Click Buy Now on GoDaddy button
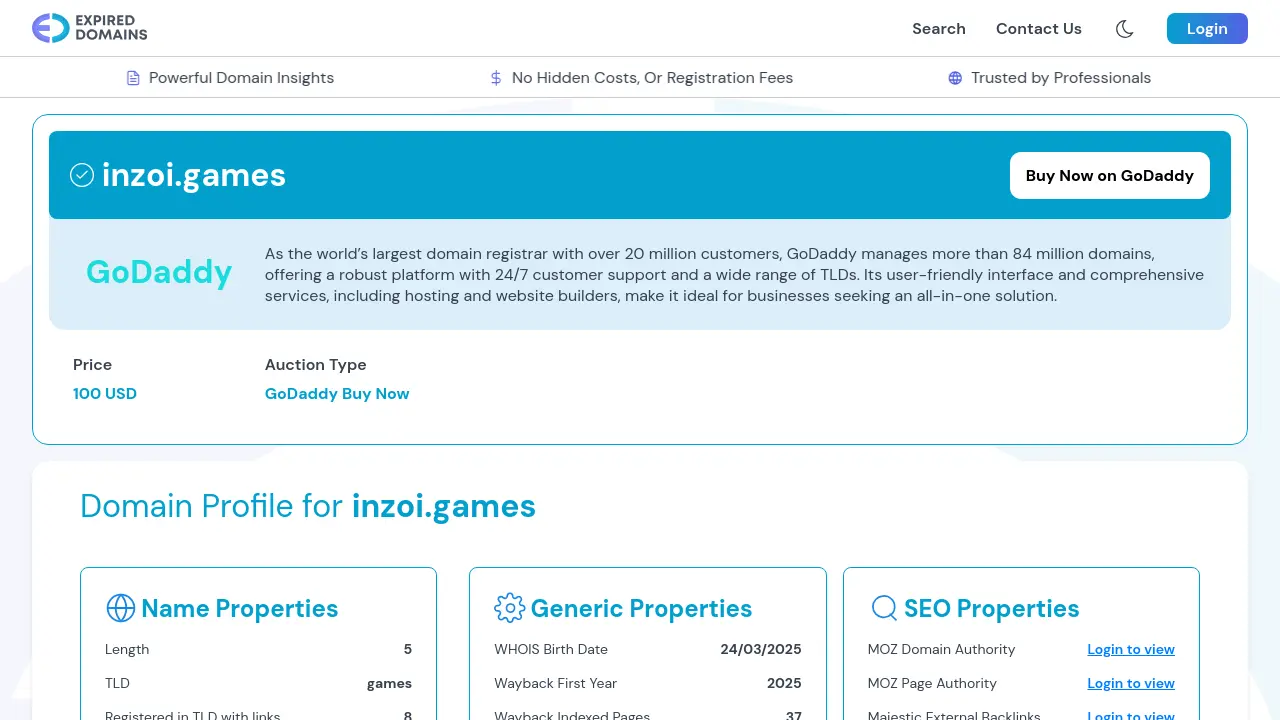Image resolution: width=1280 pixels, height=720 pixels. [x=1109, y=175]
